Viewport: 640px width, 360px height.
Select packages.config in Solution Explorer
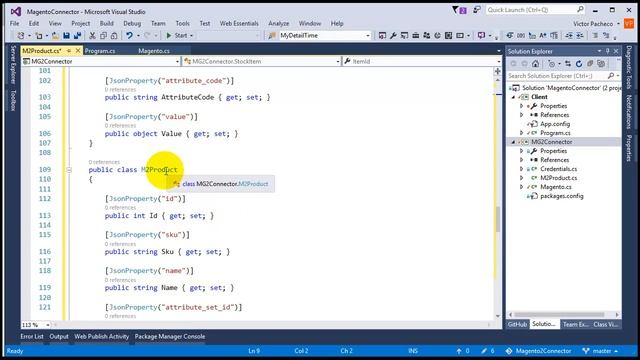(562, 196)
